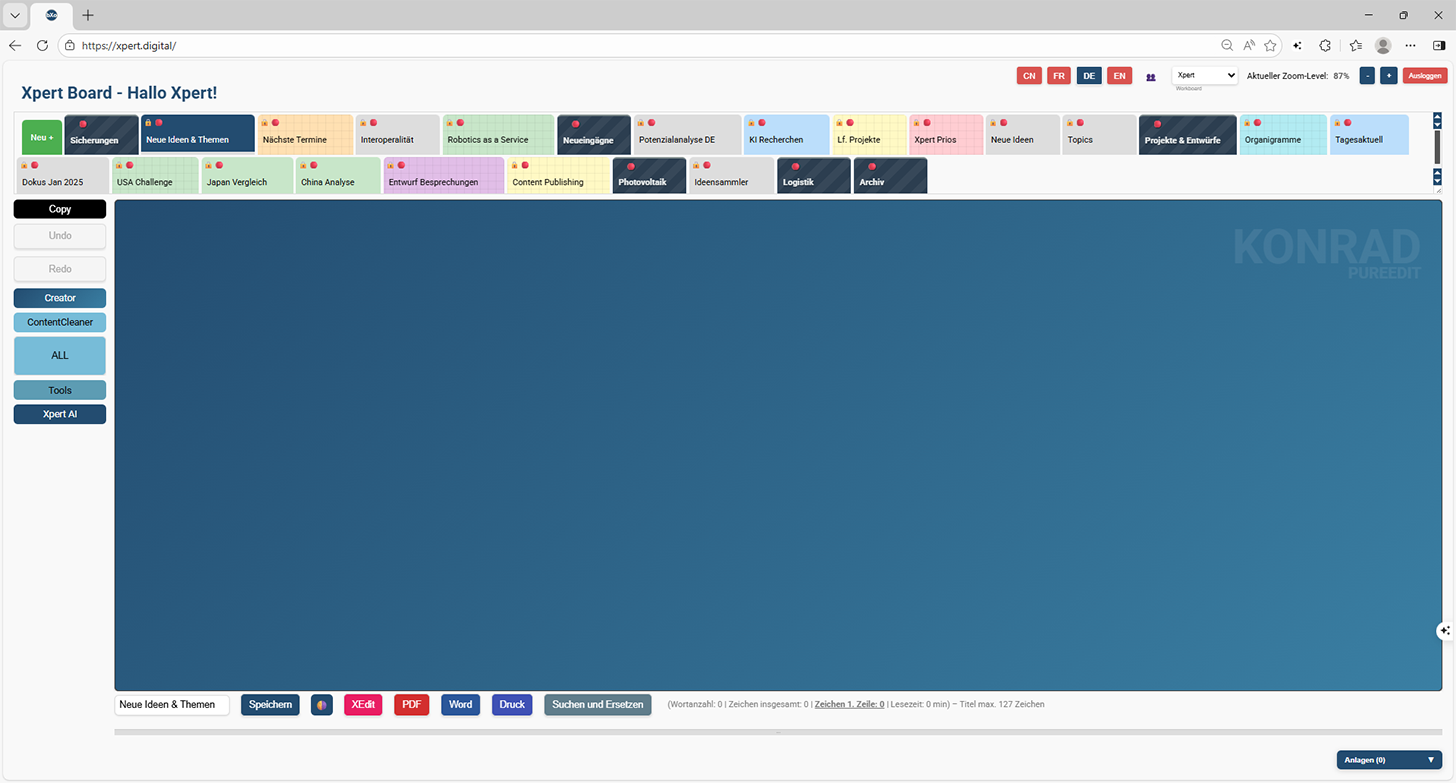Open the Xpert workboard dropdown
1456x783 pixels.
click(x=1205, y=76)
